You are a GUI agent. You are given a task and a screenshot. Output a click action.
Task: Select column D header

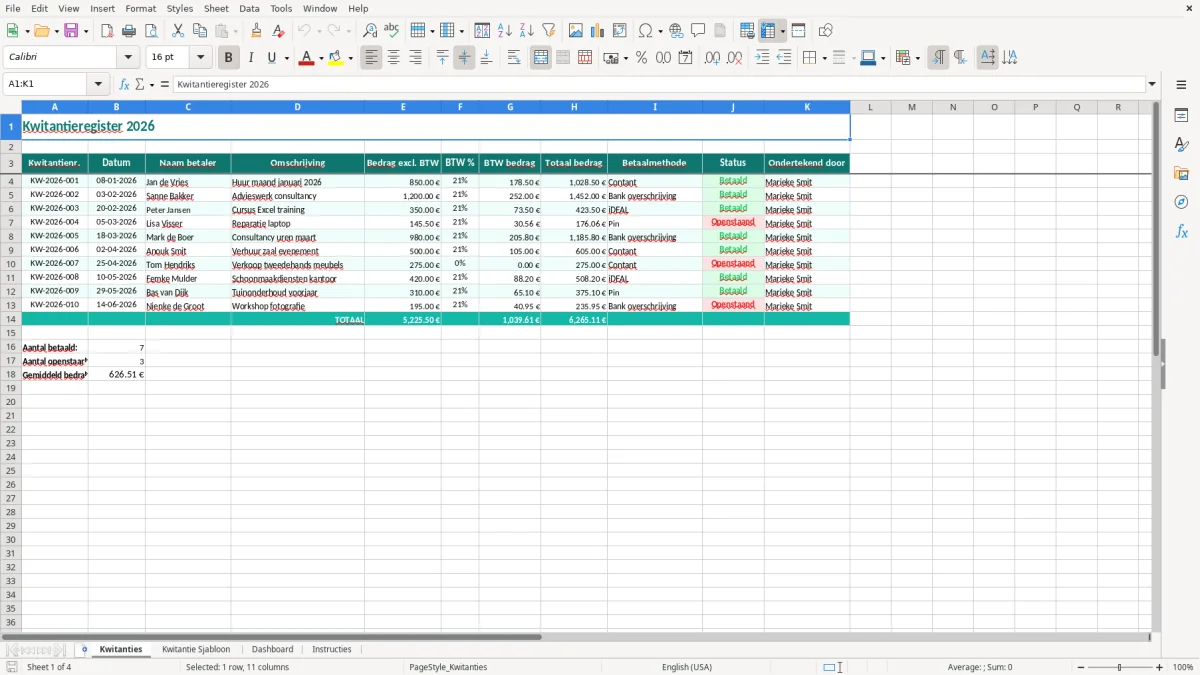pyautogui.click(x=297, y=107)
